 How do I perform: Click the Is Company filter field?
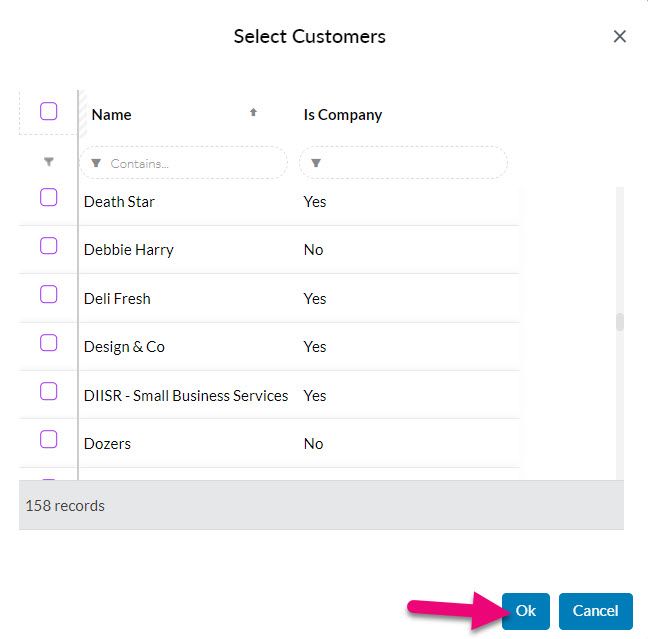(x=410, y=163)
